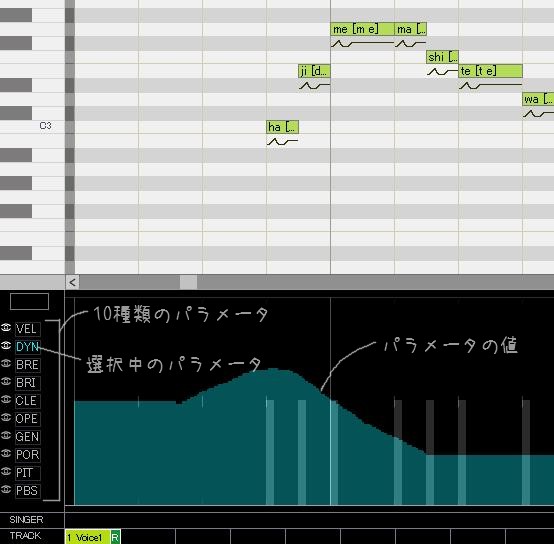554x544 pixels.
Task: Toggle visibility eye for DYN parameter
Action: (6, 345)
